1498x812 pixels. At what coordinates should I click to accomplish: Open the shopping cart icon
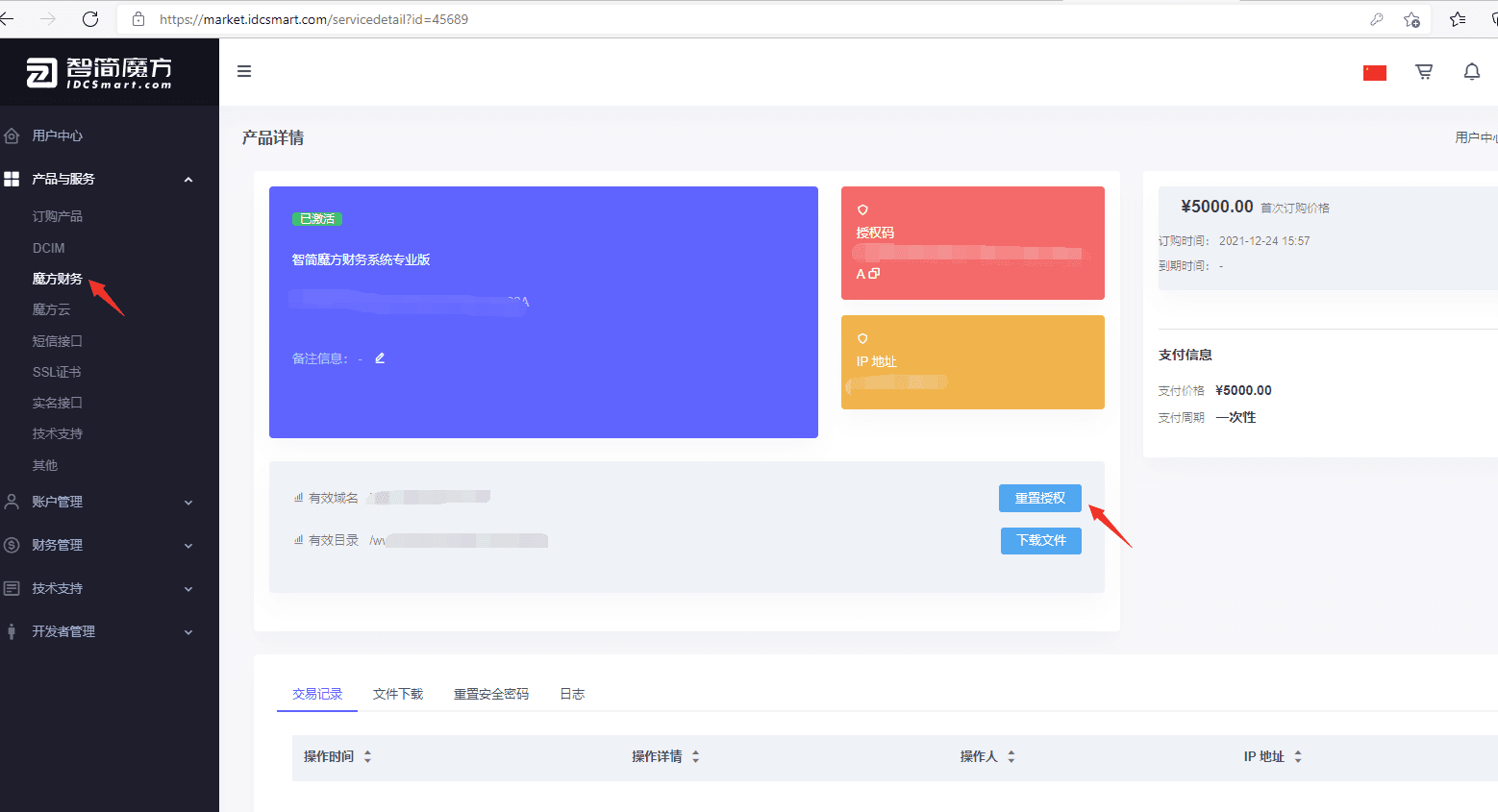tap(1424, 72)
